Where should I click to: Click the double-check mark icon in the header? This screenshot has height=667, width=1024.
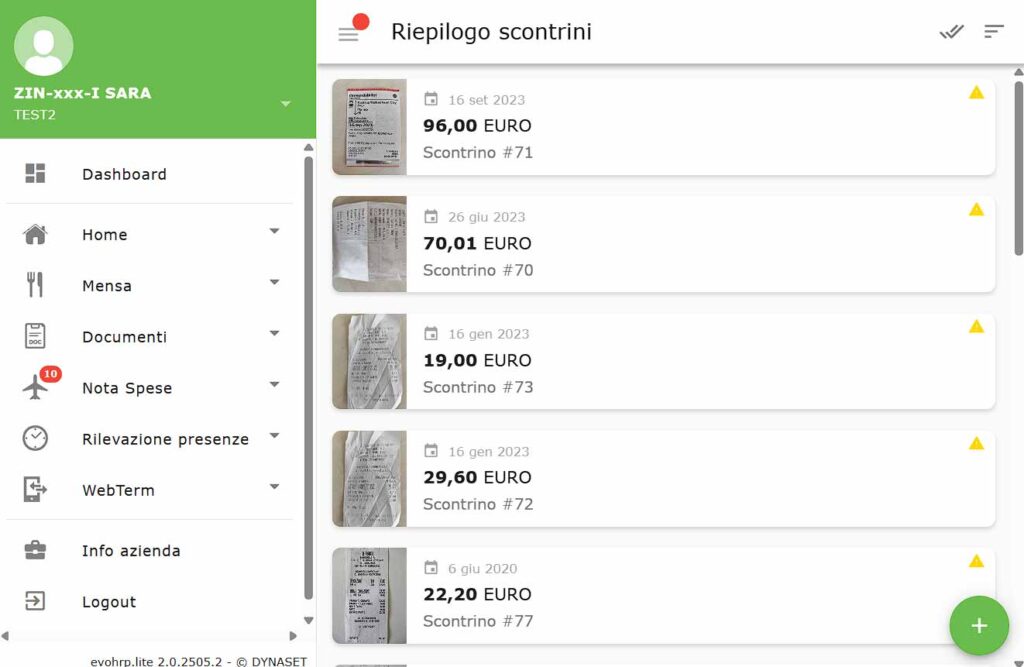(950, 31)
